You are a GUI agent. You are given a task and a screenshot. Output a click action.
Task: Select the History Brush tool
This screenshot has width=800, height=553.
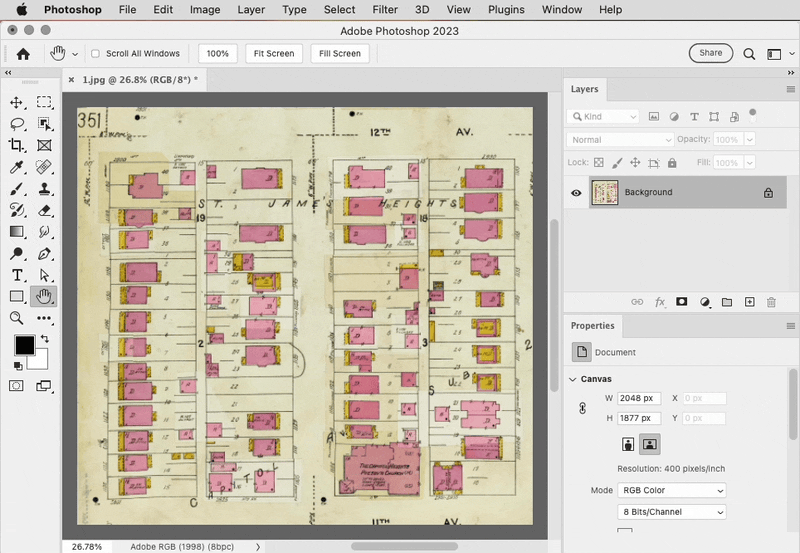[16, 210]
